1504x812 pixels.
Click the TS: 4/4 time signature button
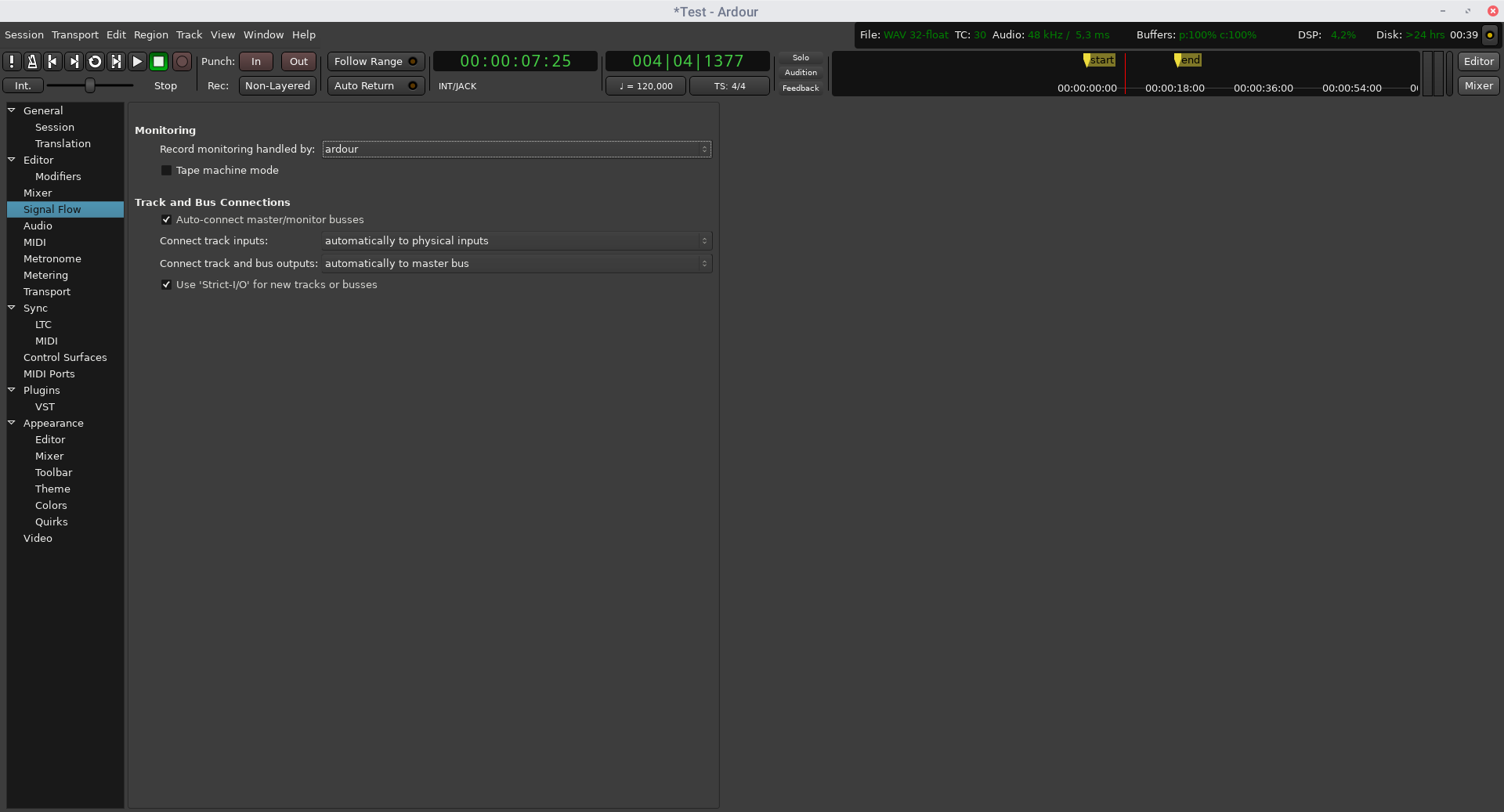[729, 85]
